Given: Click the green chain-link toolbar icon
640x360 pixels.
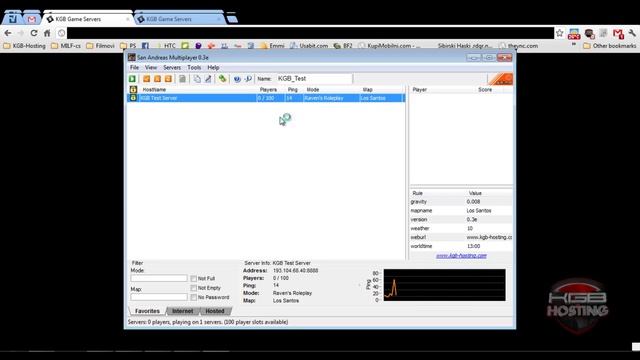Looking at the screenshot, I should [222, 79].
